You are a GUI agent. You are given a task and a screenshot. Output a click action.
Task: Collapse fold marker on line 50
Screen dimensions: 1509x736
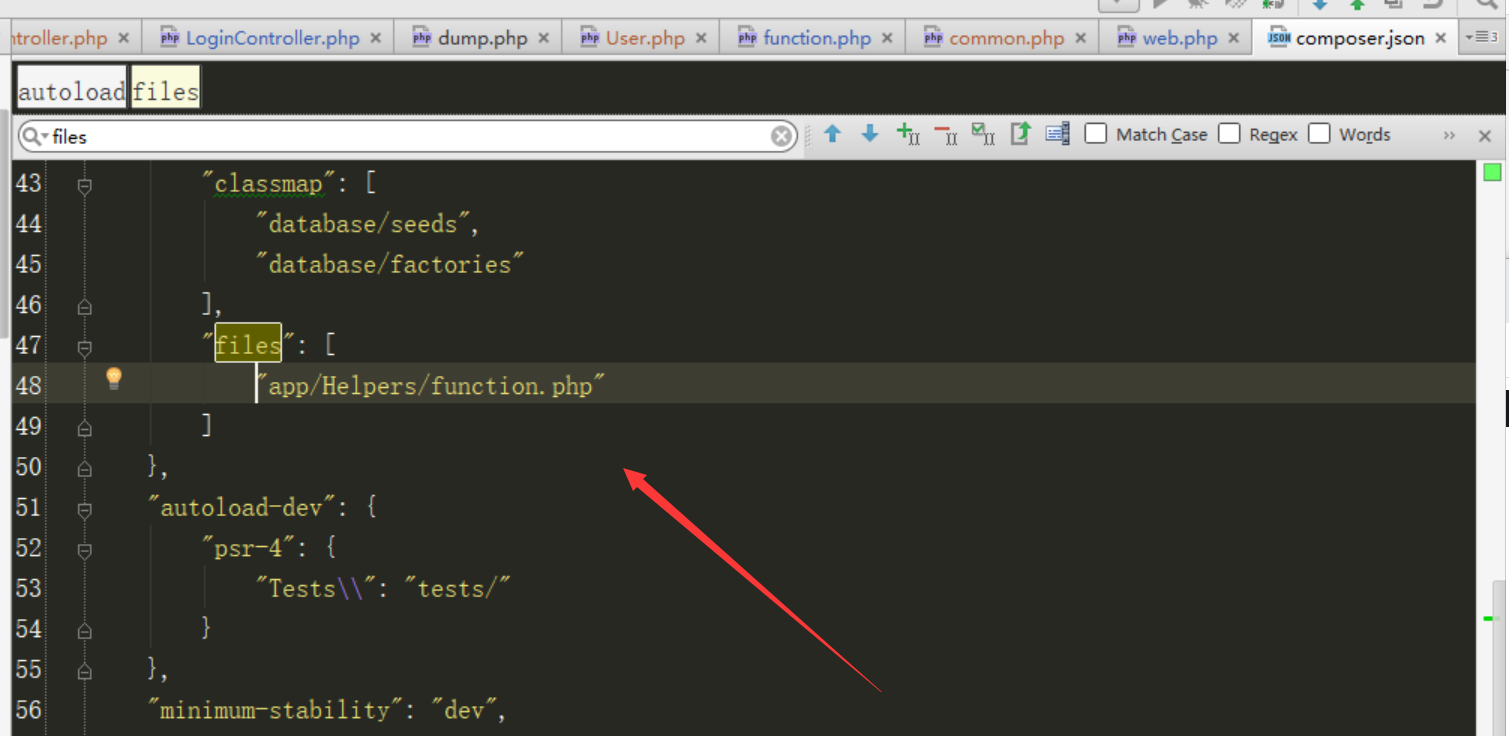pyautogui.click(x=85, y=468)
